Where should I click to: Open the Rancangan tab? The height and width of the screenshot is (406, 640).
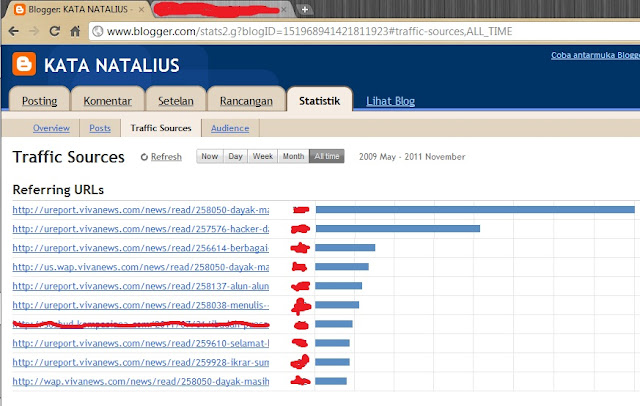point(246,101)
